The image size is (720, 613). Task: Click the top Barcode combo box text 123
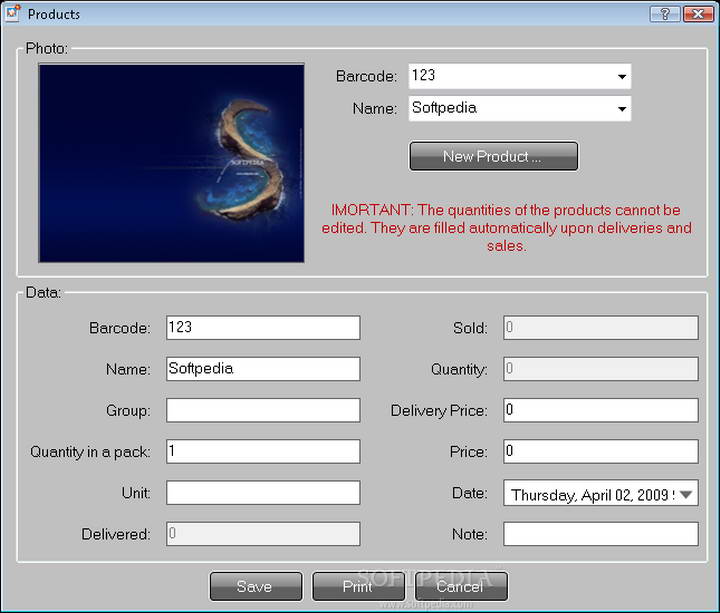tap(423, 75)
